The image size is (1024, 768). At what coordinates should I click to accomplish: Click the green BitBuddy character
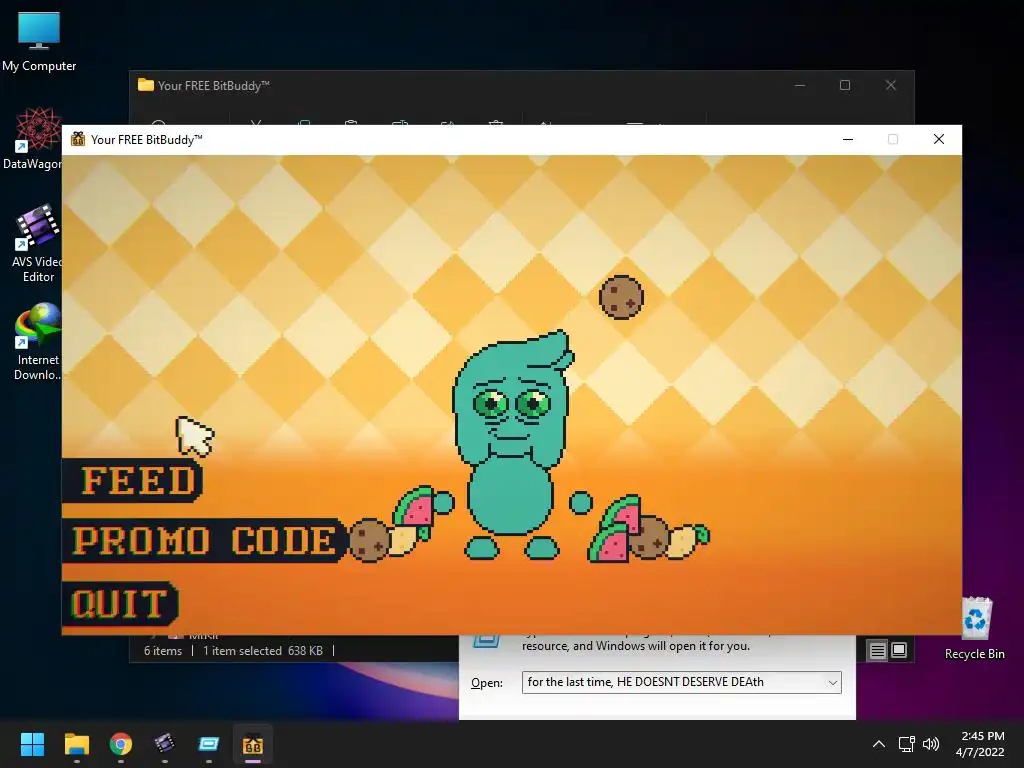click(x=513, y=446)
